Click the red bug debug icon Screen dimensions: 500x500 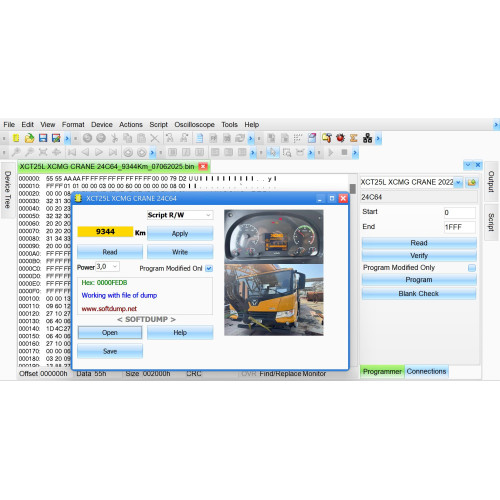click(340, 138)
